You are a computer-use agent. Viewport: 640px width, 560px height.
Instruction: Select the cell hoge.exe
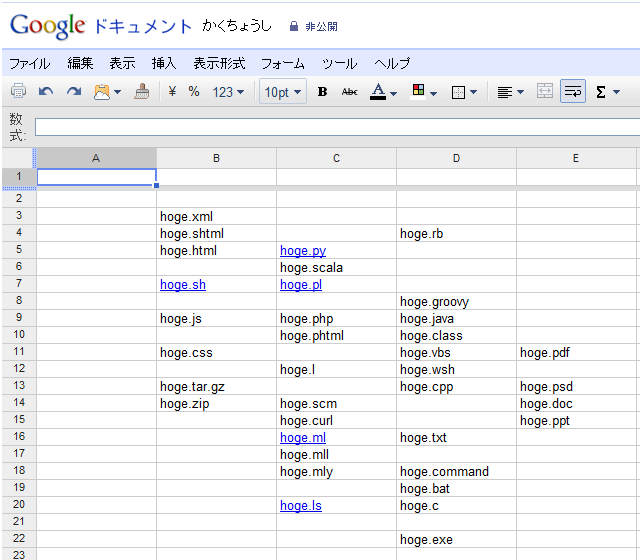[x=456, y=540]
